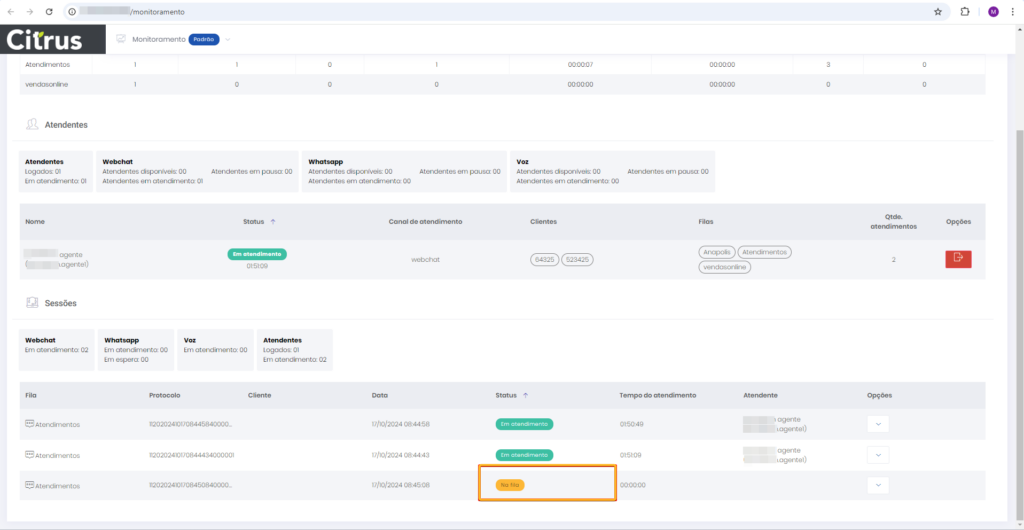Click the red agent logout button
The height and width of the screenshot is (530, 1024).
tap(957, 258)
